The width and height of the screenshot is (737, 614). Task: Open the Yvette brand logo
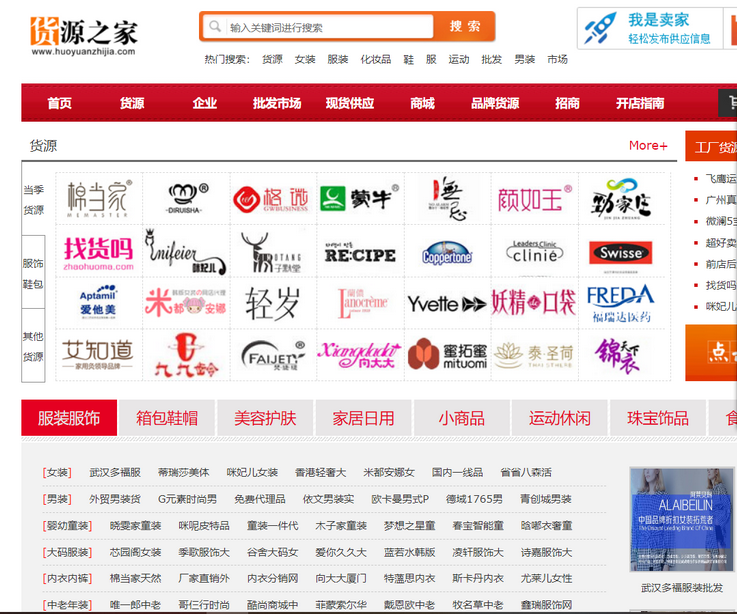coord(447,303)
